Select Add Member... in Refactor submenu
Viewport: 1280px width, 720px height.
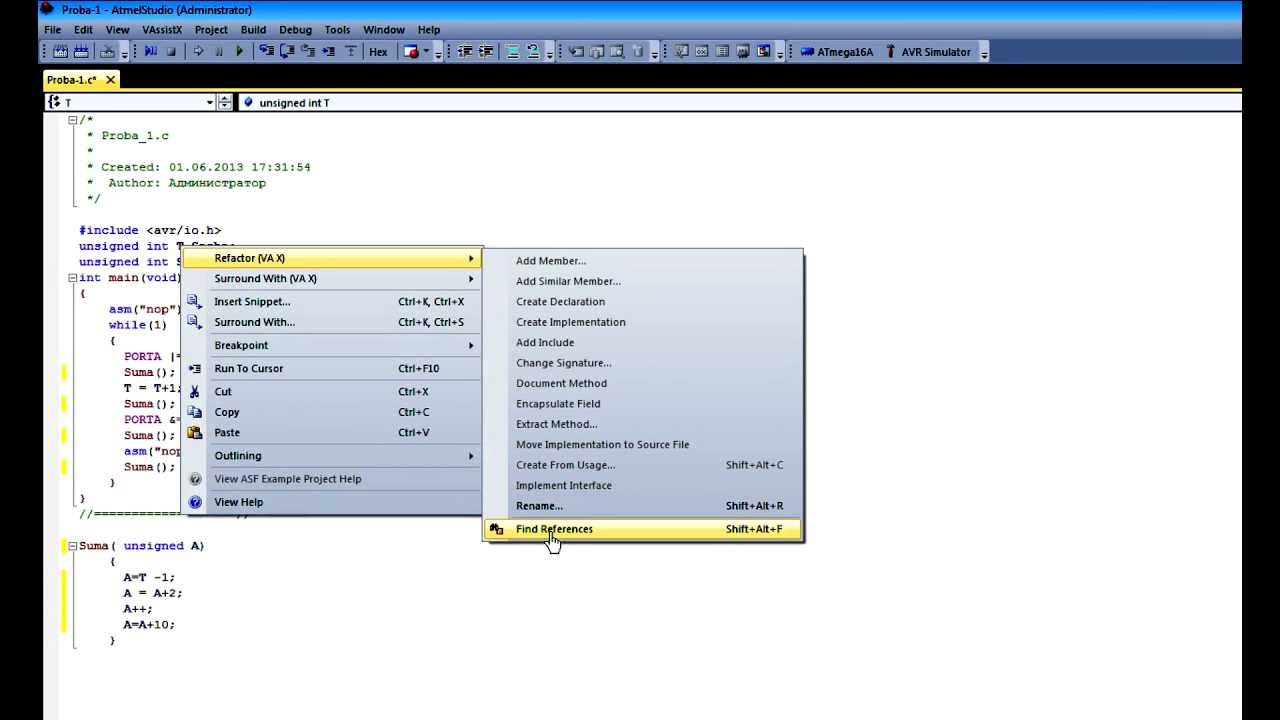(x=643, y=261)
